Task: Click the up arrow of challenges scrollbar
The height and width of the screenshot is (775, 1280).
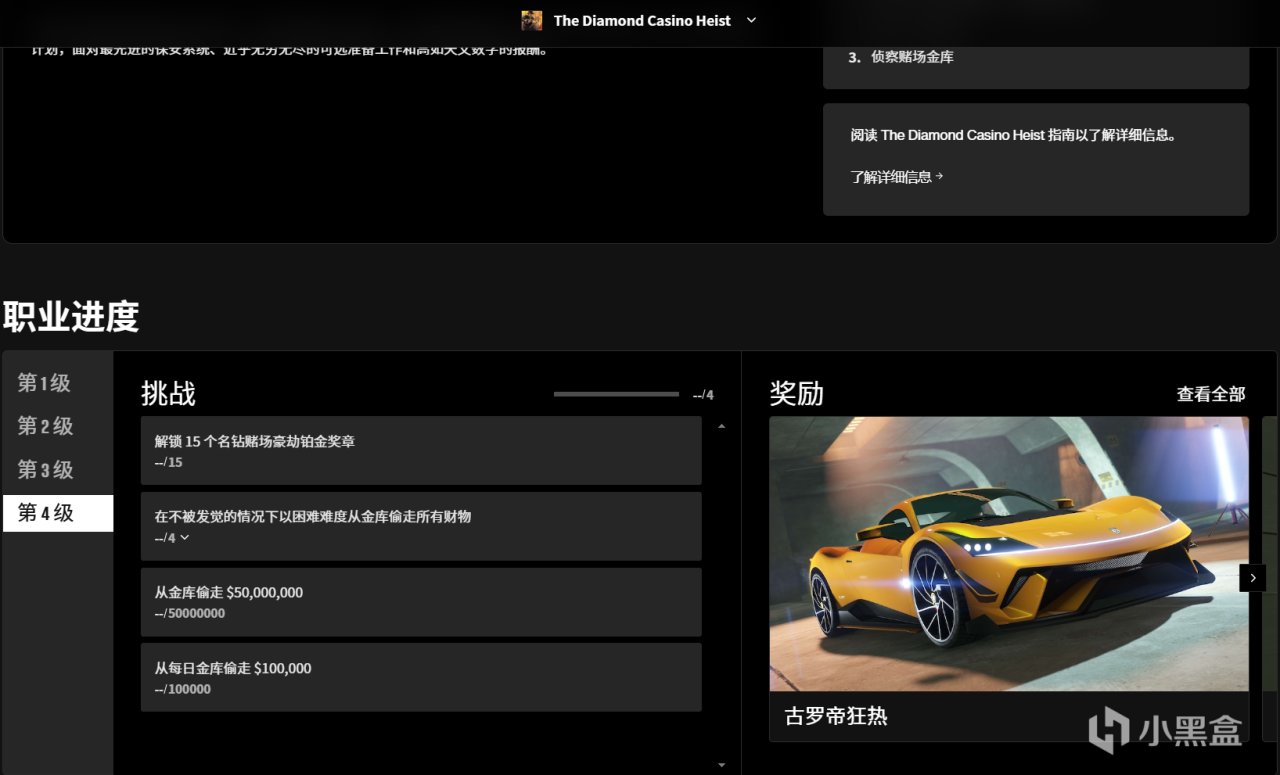Action: click(x=722, y=426)
